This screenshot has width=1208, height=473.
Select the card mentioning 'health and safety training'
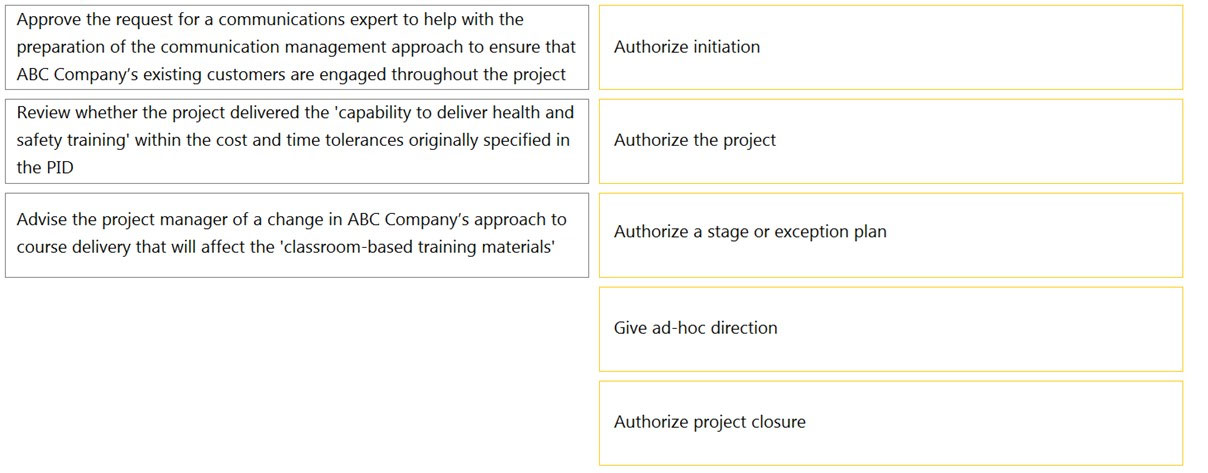[297, 141]
